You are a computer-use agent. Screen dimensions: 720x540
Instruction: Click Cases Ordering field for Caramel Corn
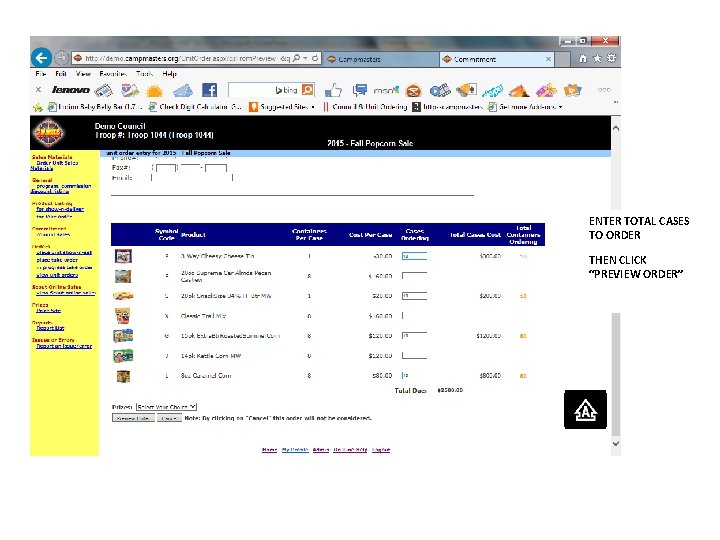[x=414, y=376]
